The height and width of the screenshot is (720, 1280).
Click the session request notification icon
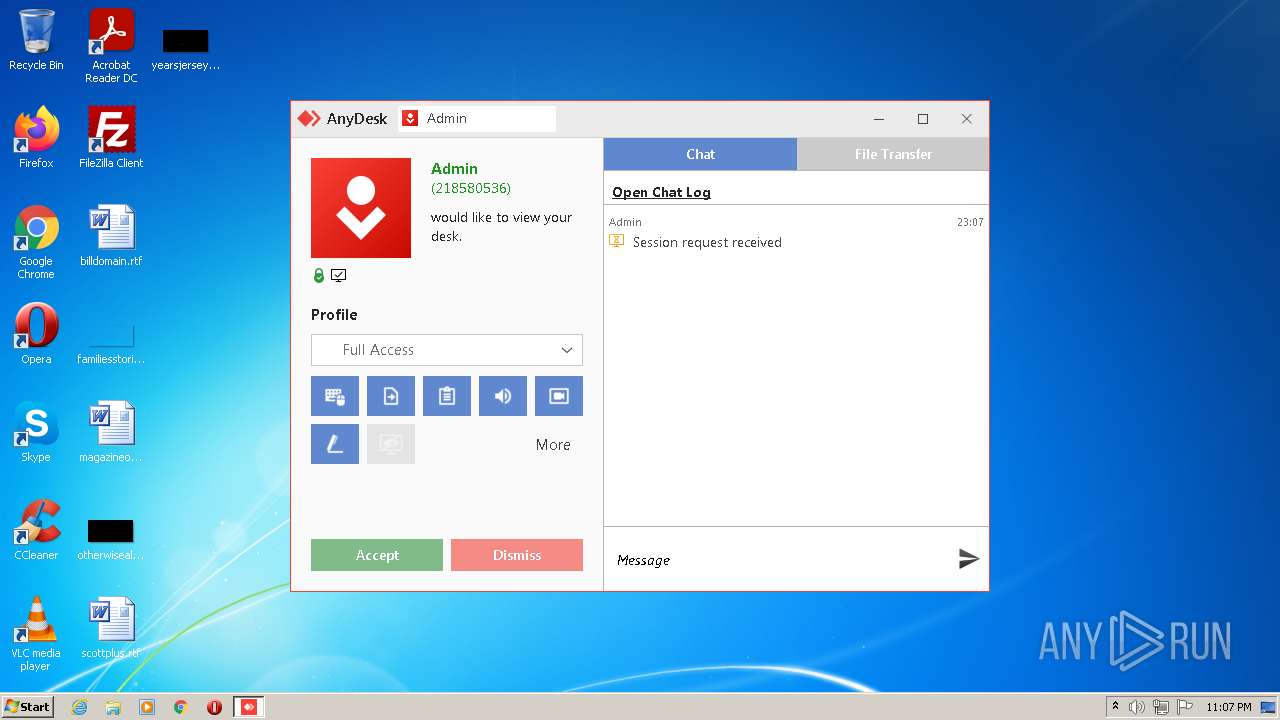coord(617,241)
